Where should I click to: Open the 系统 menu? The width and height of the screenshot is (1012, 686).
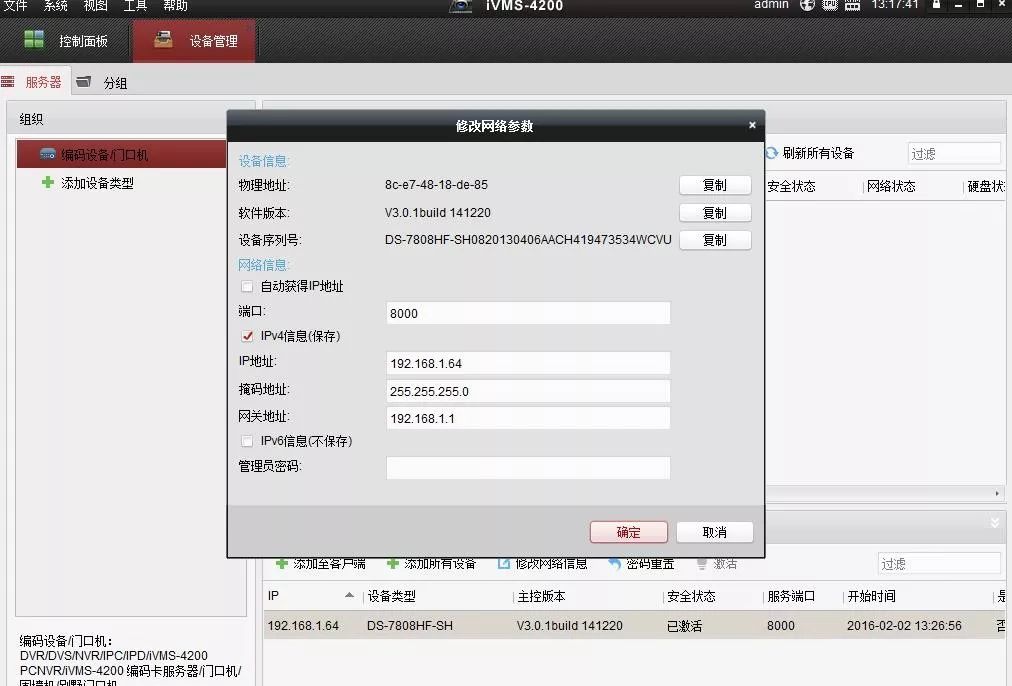[x=56, y=5]
